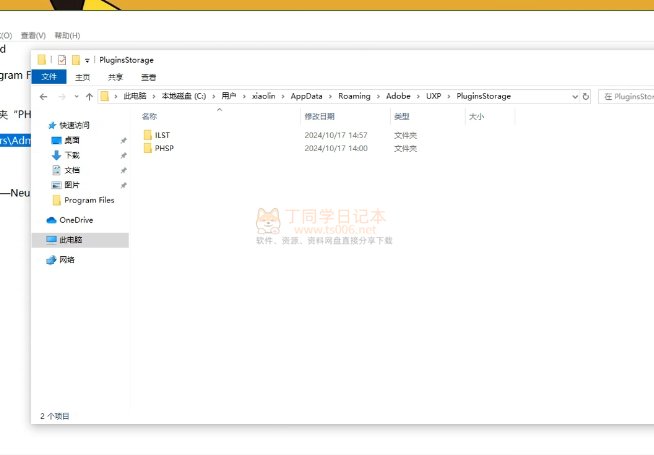Viewport: 654px width, 455px height.
Task: Sort by 类型 column header
Action: (x=402, y=116)
